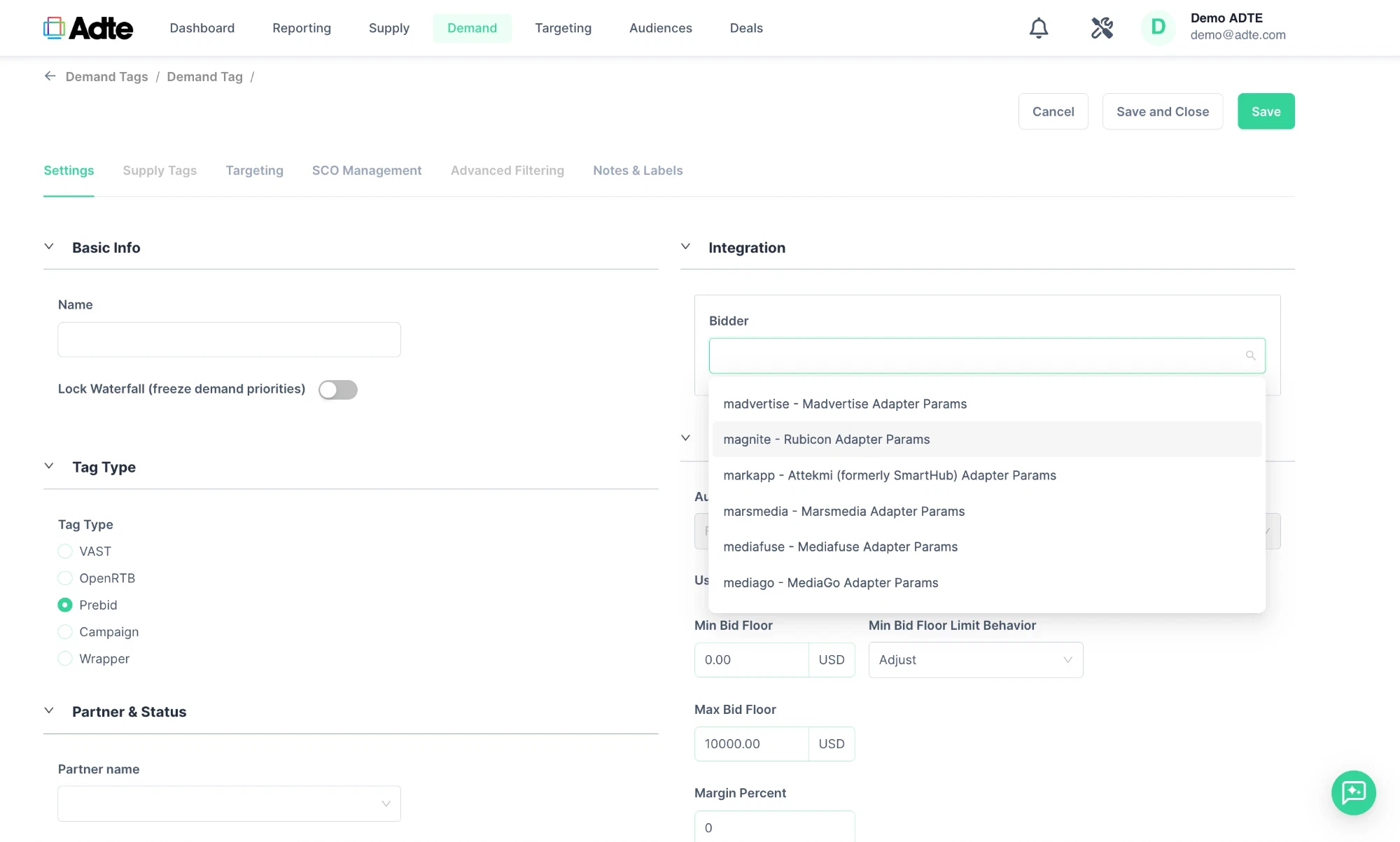
Task: Click the user avatar D icon
Action: click(x=1158, y=28)
